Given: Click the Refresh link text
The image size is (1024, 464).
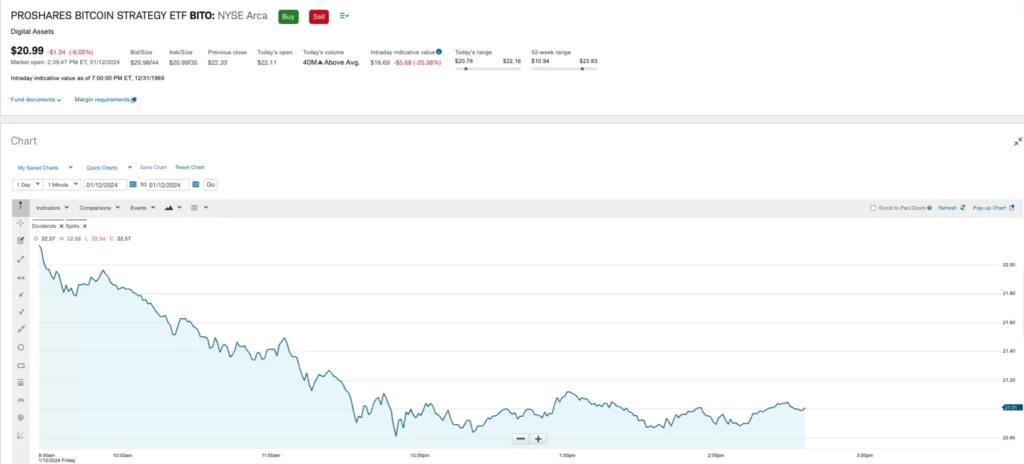Looking at the screenshot, I should (x=948, y=208).
